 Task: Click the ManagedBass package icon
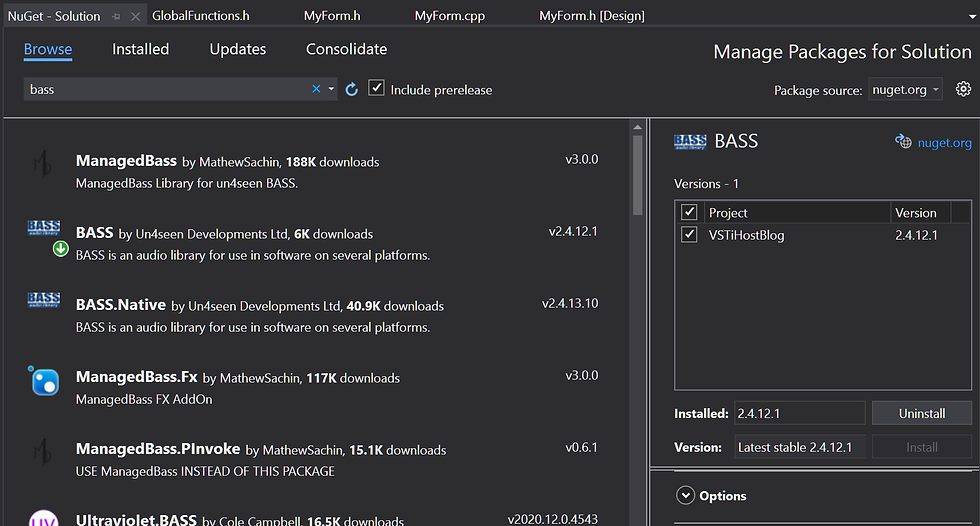click(43, 165)
